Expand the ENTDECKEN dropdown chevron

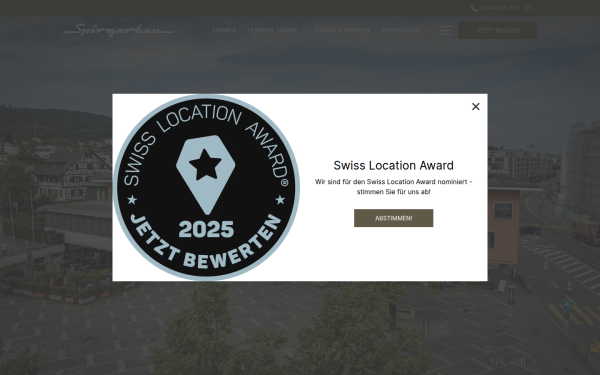(x=428, y=30)
